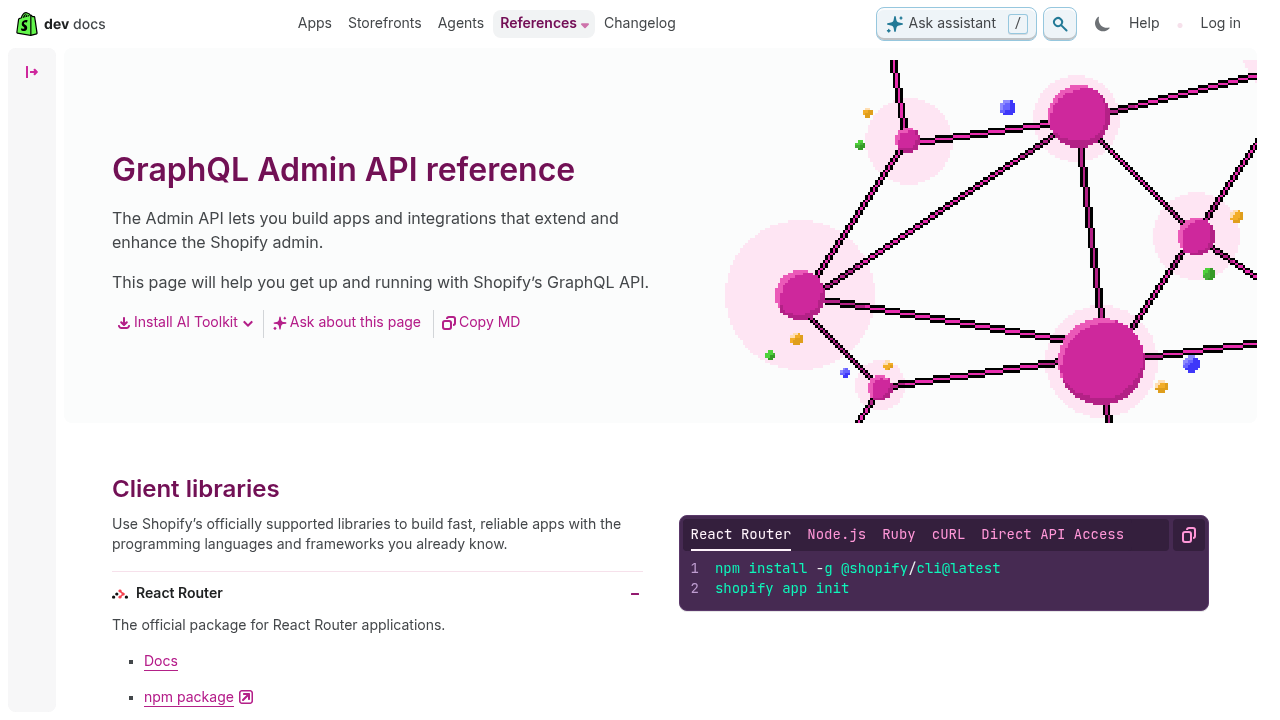Click the external link icon beside npm package
Image resolution: width=1280 pixels, height=720 pixels.
pos(246,697)
